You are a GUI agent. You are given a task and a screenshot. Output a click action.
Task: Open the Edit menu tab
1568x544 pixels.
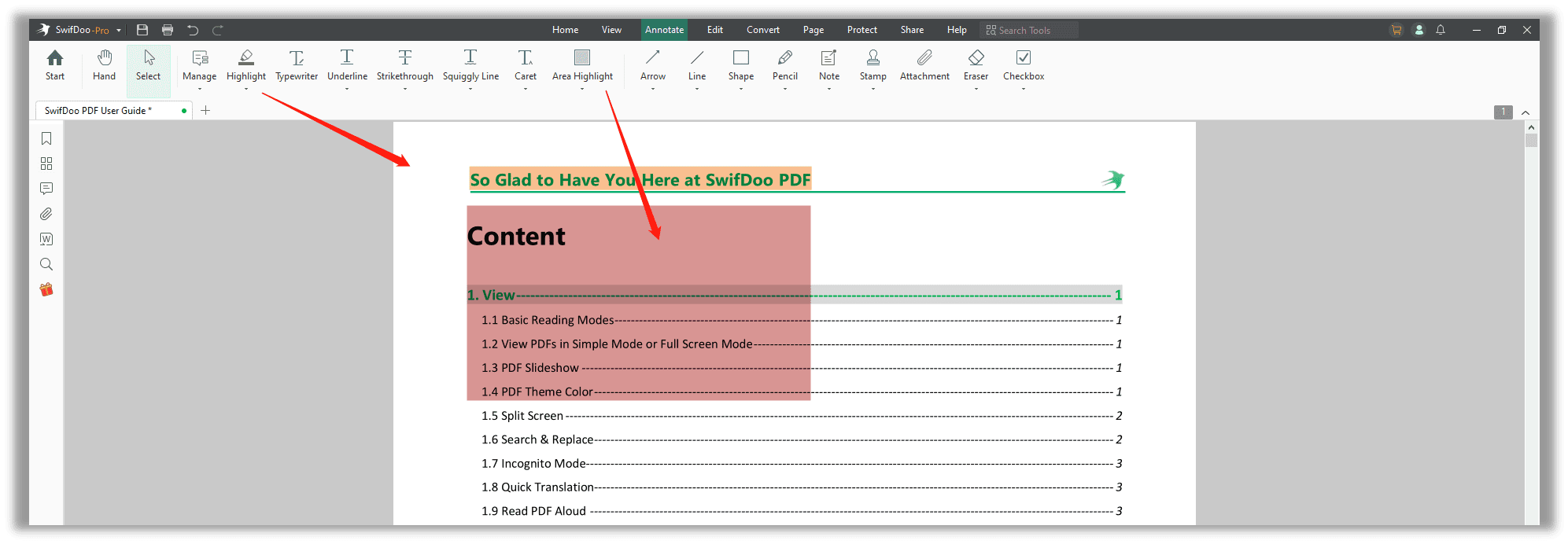click(715, 30)
